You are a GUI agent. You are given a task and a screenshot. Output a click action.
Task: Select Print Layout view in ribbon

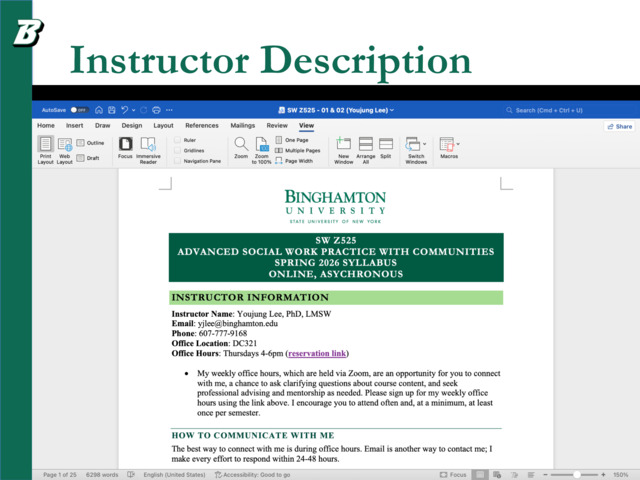pos(46,150)
